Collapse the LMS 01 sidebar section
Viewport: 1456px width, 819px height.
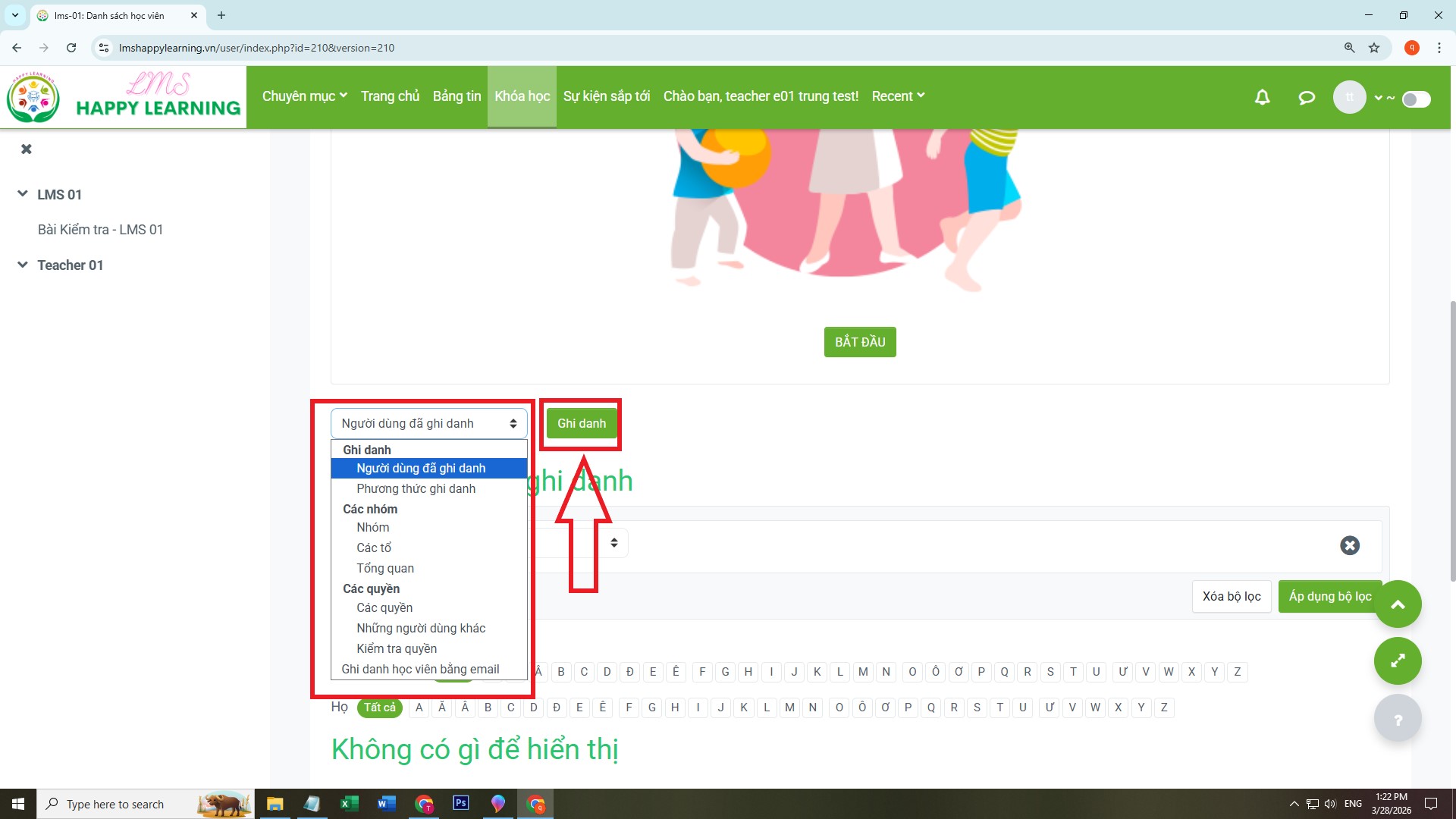point(23,194)
